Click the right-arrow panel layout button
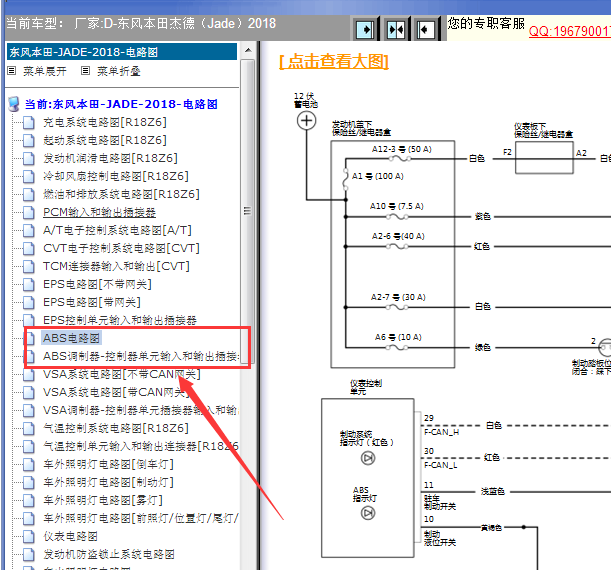This screenshot has width=611, height=570. (x=365, y=29)
